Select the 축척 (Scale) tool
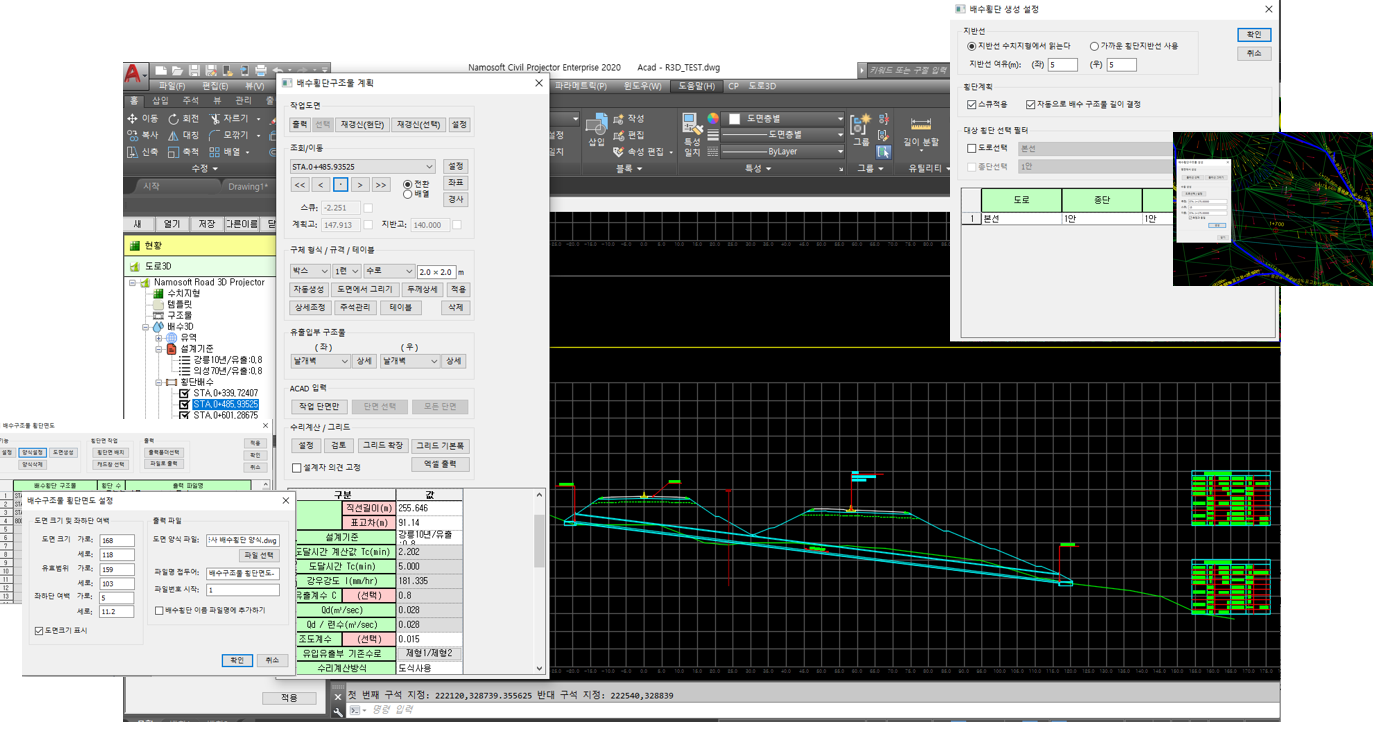 tap(183, 152)
